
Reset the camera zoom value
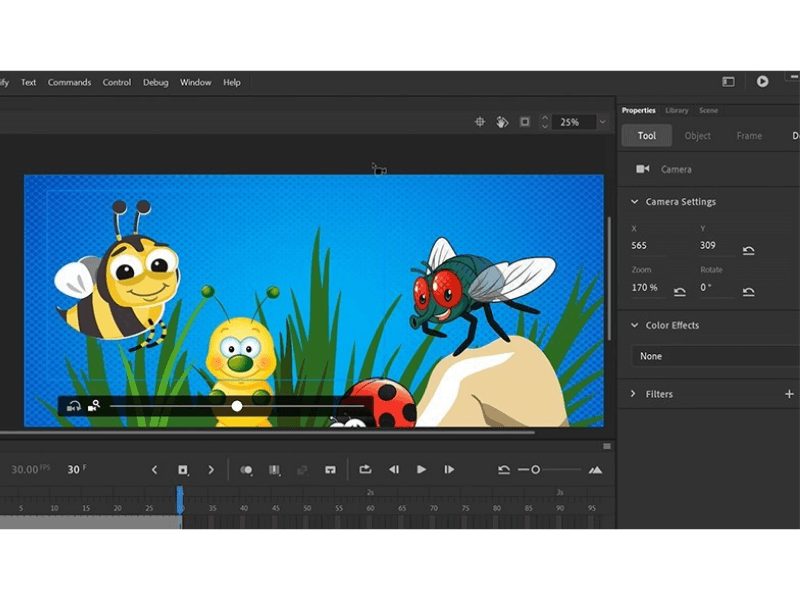pyautogui.click(x=680, y=291)
